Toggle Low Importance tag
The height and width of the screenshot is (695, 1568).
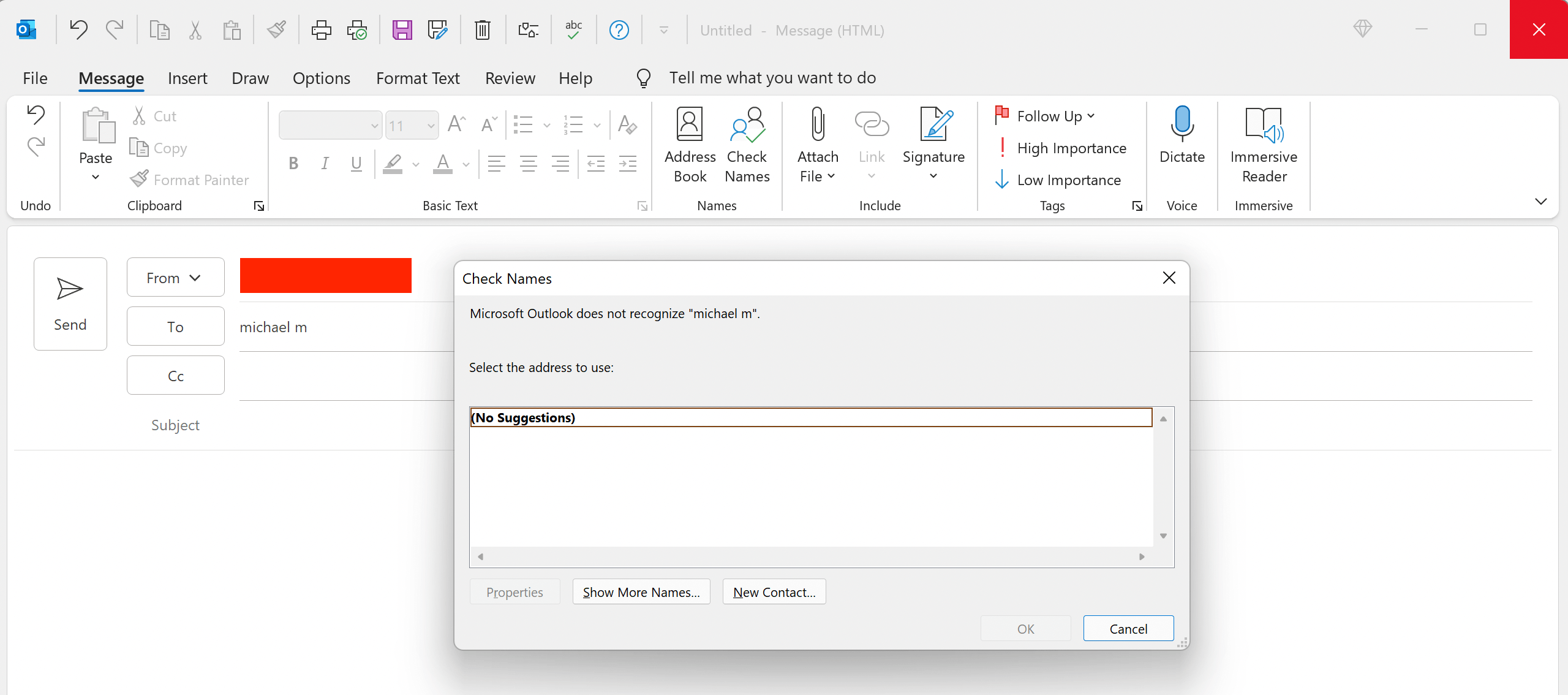pos(1060,180)
